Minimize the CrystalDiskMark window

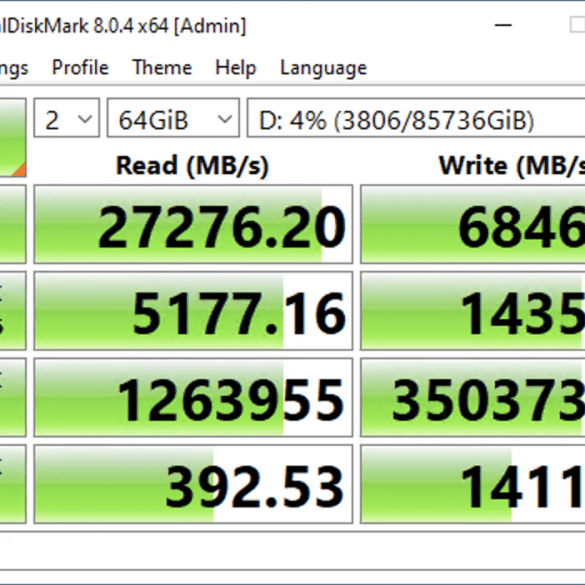point(503,25)
